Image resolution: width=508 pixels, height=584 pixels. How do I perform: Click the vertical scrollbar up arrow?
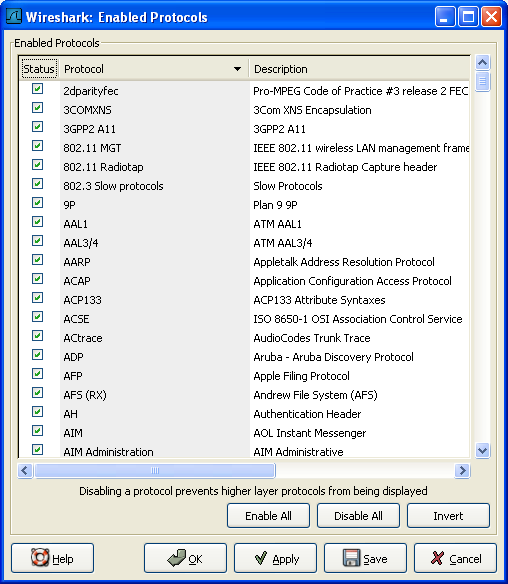[x=483, y=62]
